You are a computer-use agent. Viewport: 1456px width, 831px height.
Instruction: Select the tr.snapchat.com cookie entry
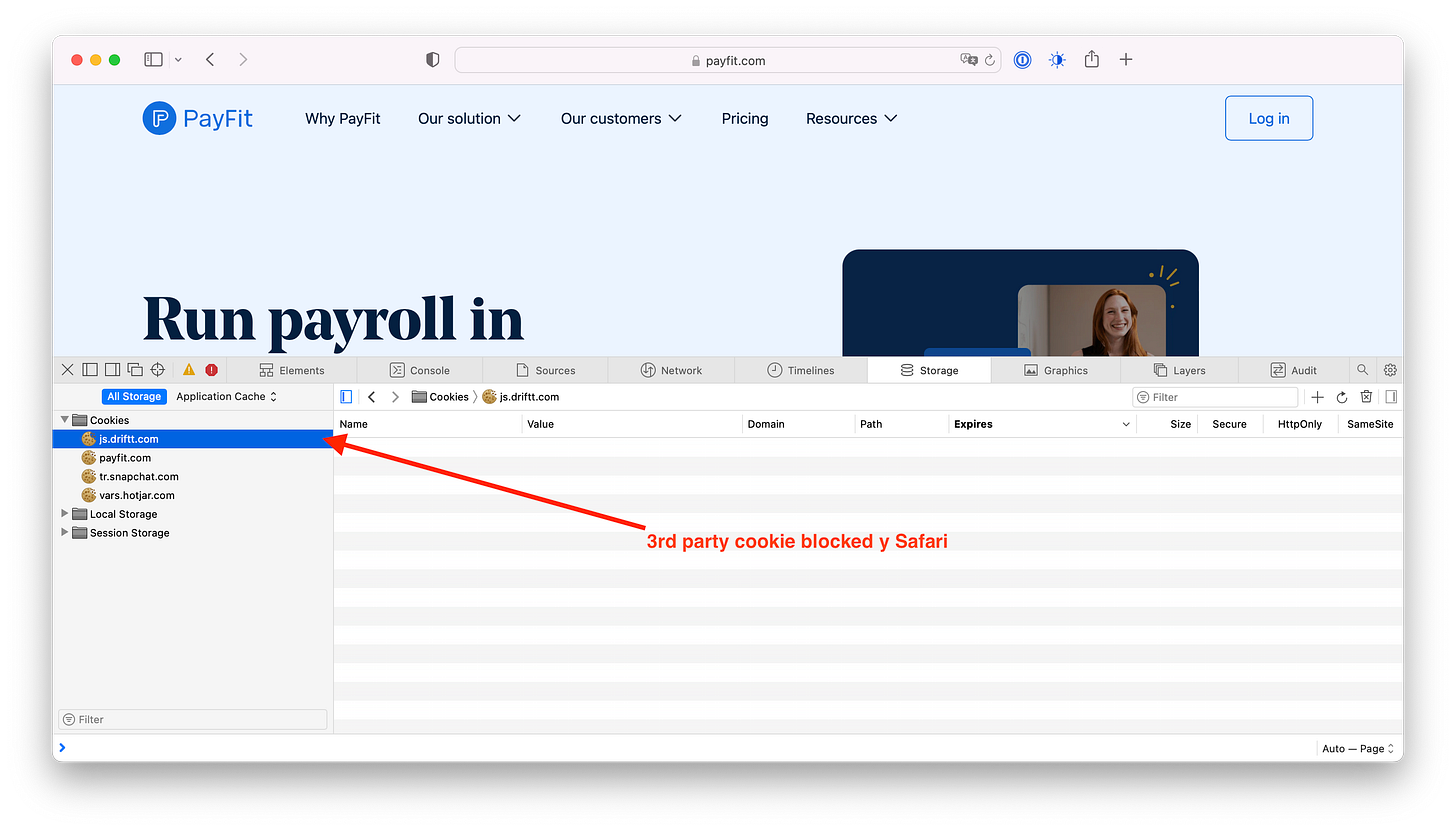(193, 477)
